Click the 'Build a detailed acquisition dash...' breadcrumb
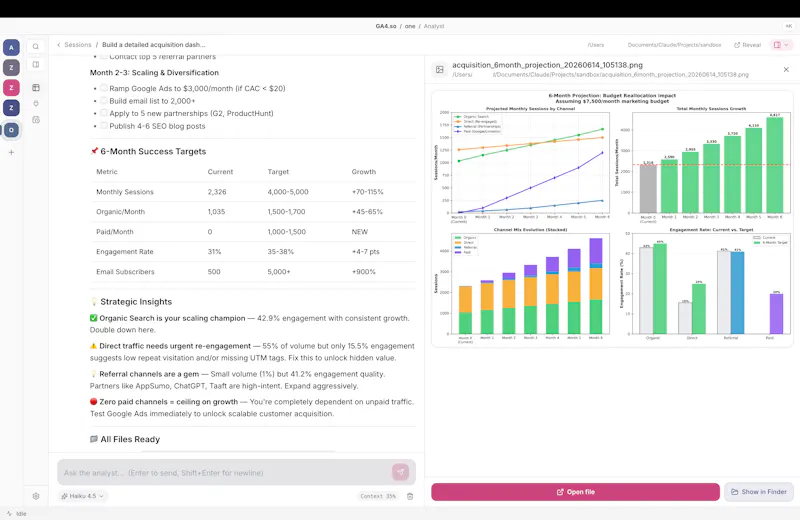The height and width of the screenshot is (520, 800). [154, 45]
